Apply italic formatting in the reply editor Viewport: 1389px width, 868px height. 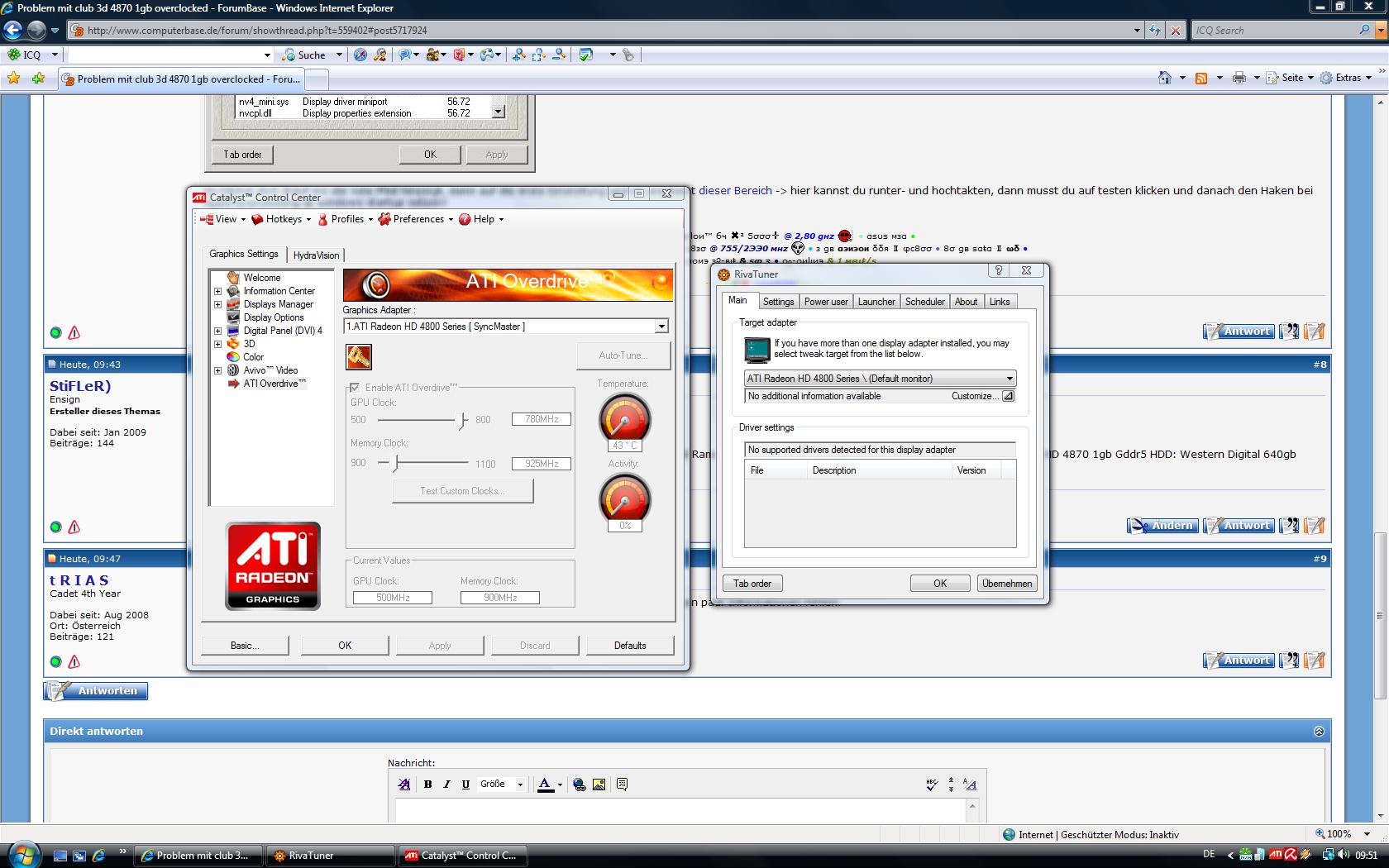(x=446, y=785)
